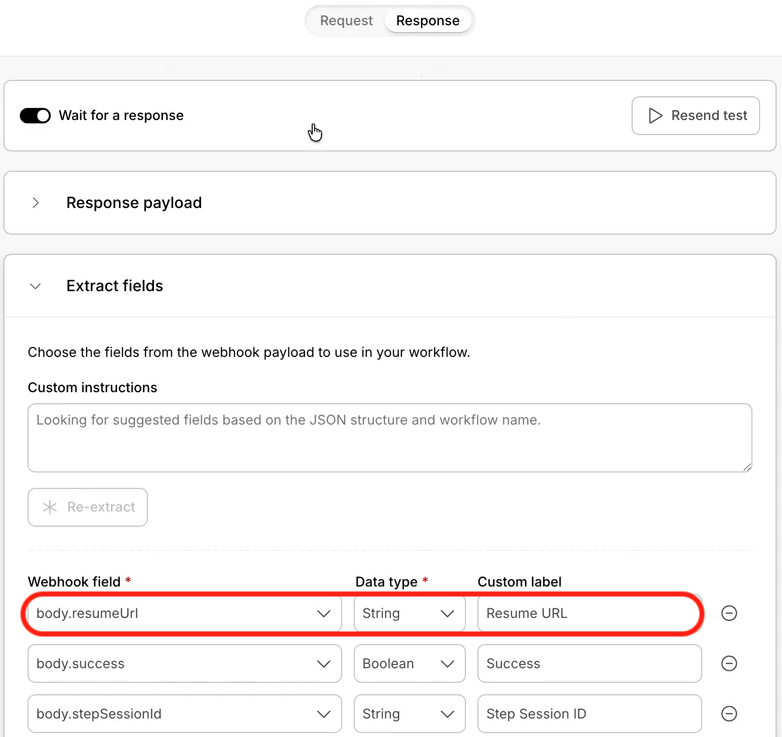Screen dimensions: 782x737
Task: Toggle the Wait for a response switch
Action: [35, 115]
